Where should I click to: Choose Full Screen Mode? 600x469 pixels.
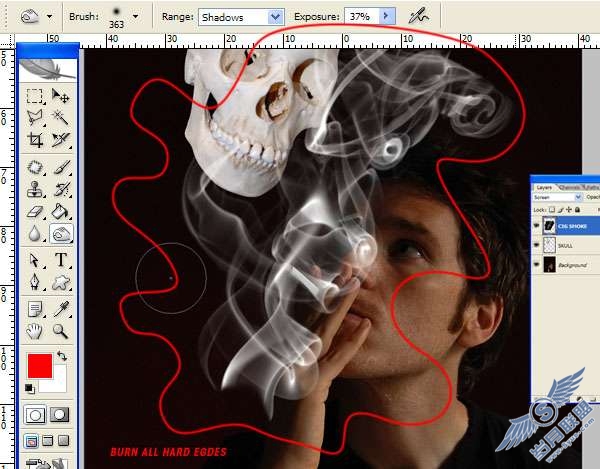click(63, 441)
